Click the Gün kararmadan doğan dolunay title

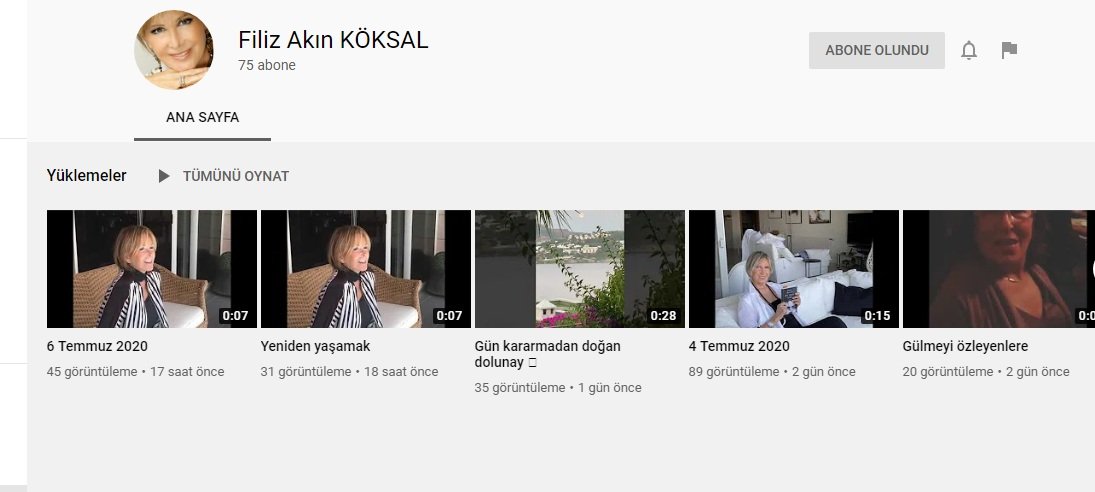coord(548,354)
